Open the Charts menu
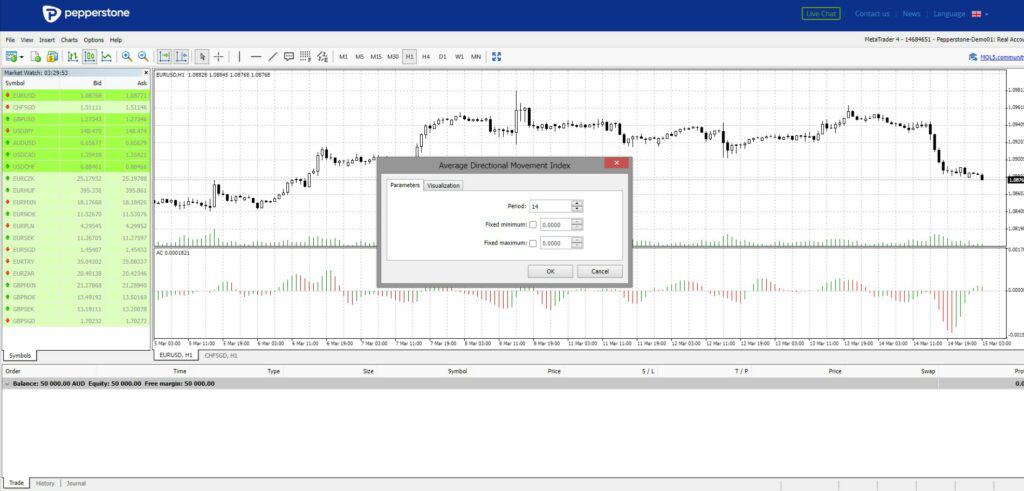Image resolution: width=1024 pixels, height=491 pixels. [x=69, y=40]
